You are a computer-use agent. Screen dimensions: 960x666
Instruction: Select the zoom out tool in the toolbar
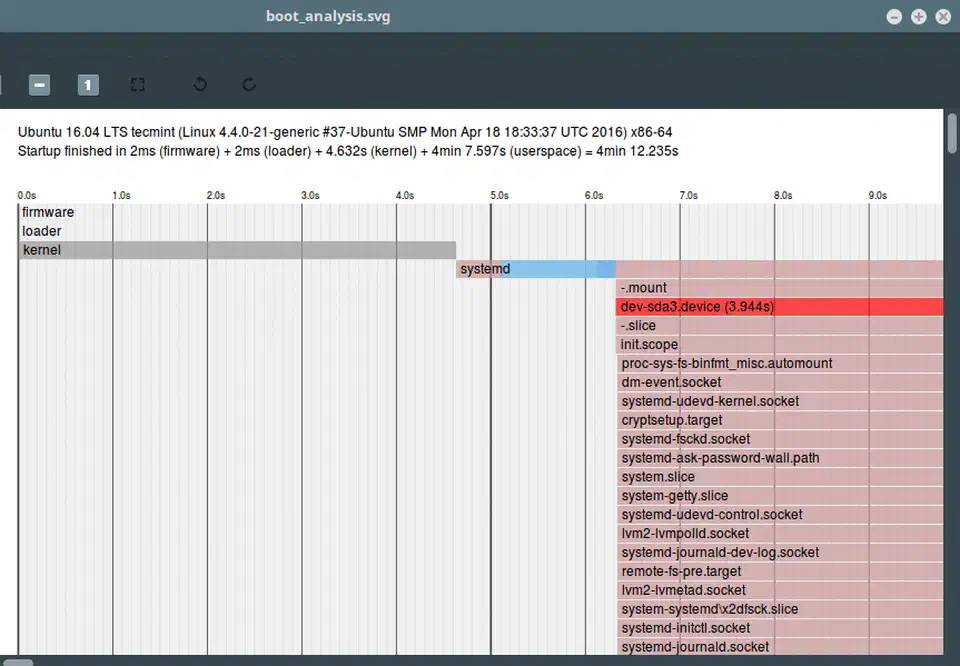[38, 84]
